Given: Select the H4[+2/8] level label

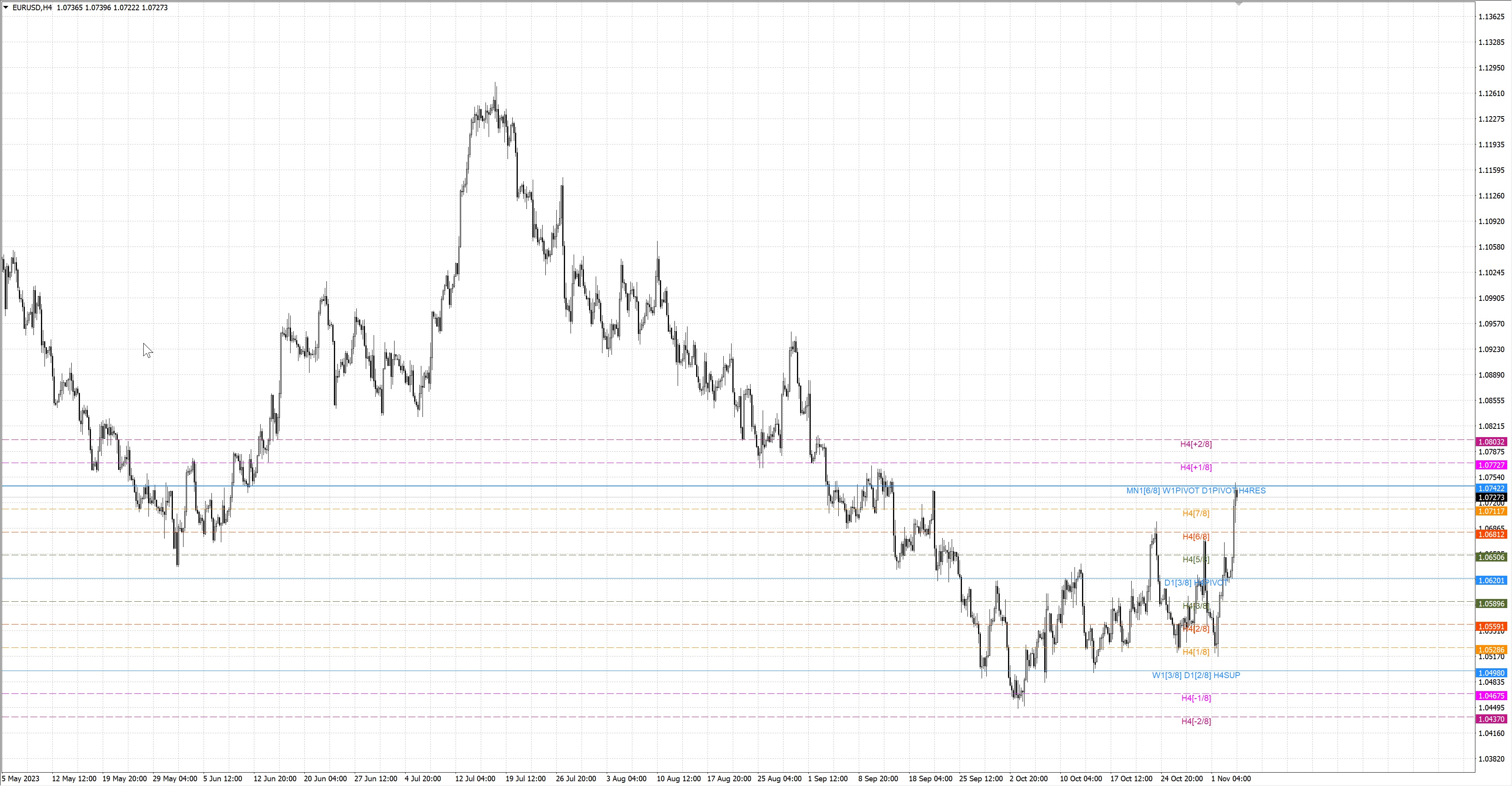Looking at the screenshot, I should click(x=1196, y=444).
